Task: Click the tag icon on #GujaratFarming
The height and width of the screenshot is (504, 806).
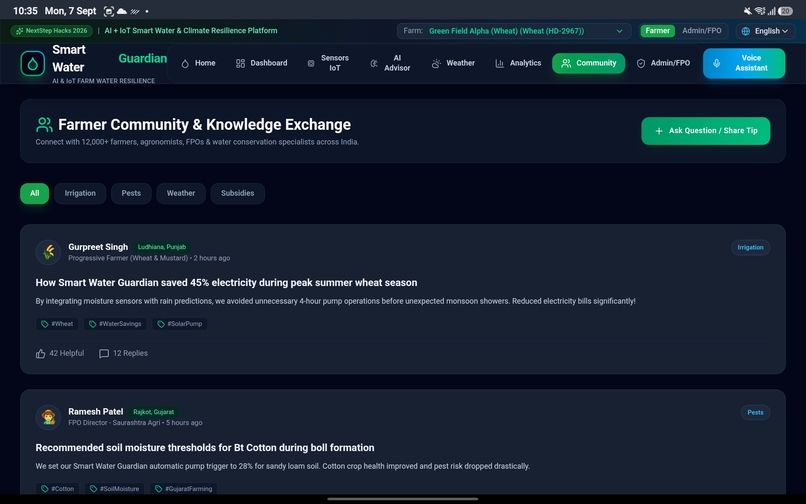Action: 158,489
